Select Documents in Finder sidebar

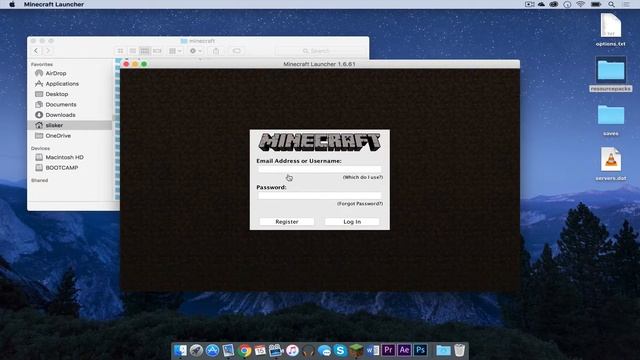coord(60,104)
